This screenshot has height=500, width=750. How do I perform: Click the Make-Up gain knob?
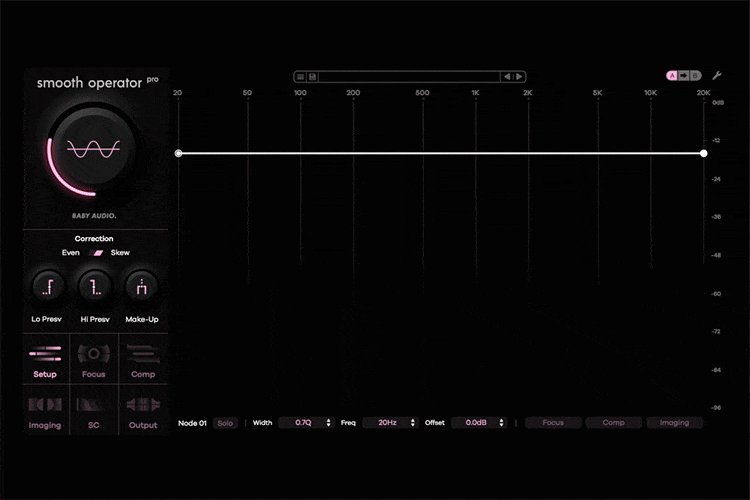pyautogui.click(x=142, y=287)
